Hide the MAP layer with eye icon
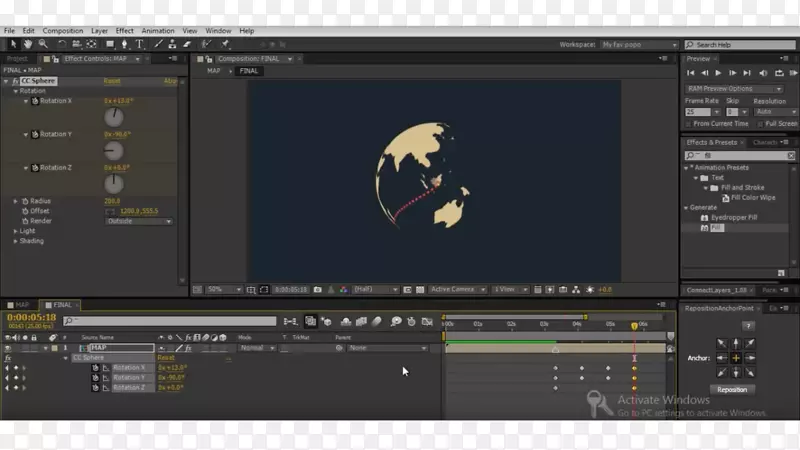The image size is (800, 450). (8, 348)
